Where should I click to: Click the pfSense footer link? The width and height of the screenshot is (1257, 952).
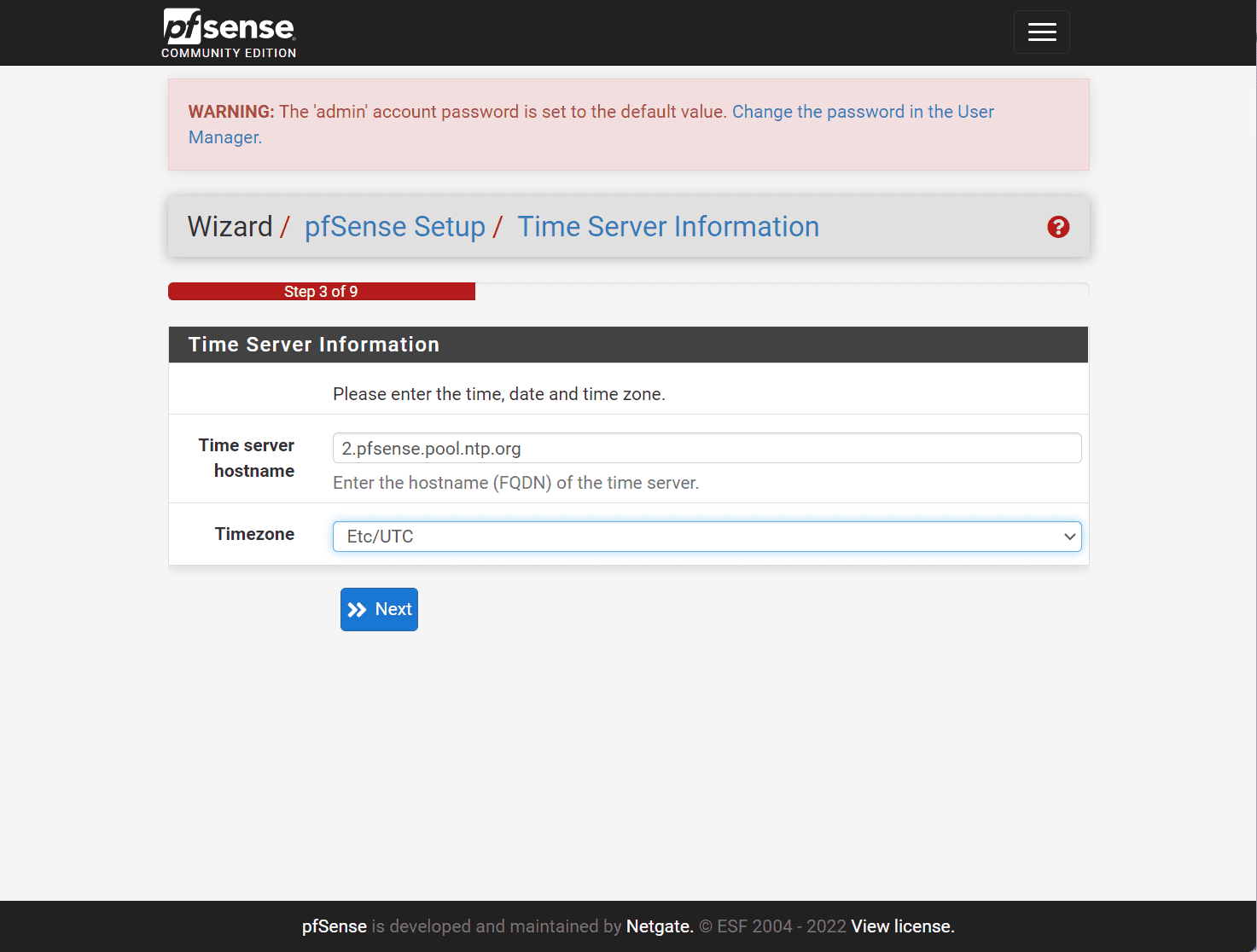click(335, 926)
